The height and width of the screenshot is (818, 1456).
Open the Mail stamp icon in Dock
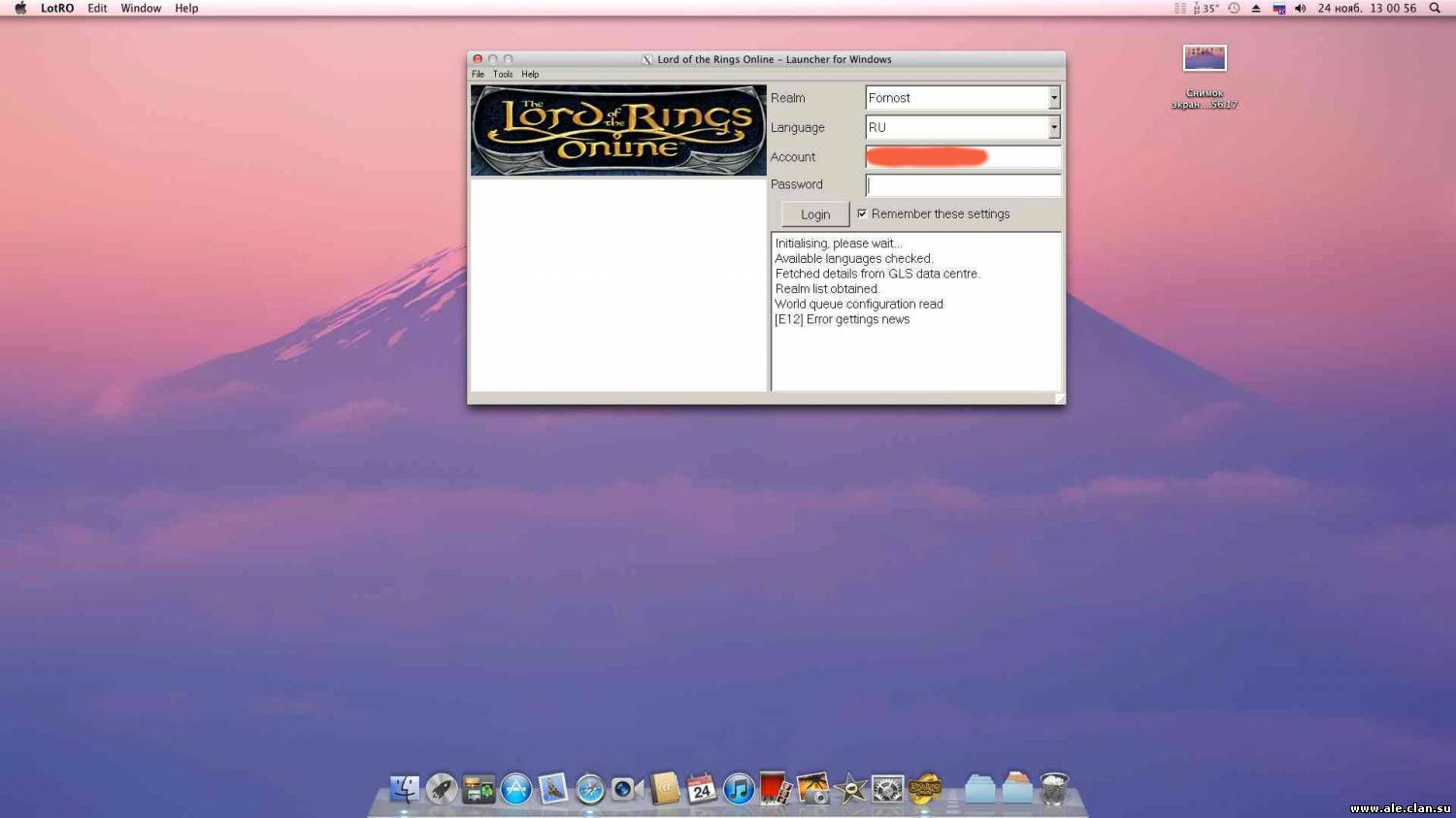pyautogui.click(x=552, y=789)
